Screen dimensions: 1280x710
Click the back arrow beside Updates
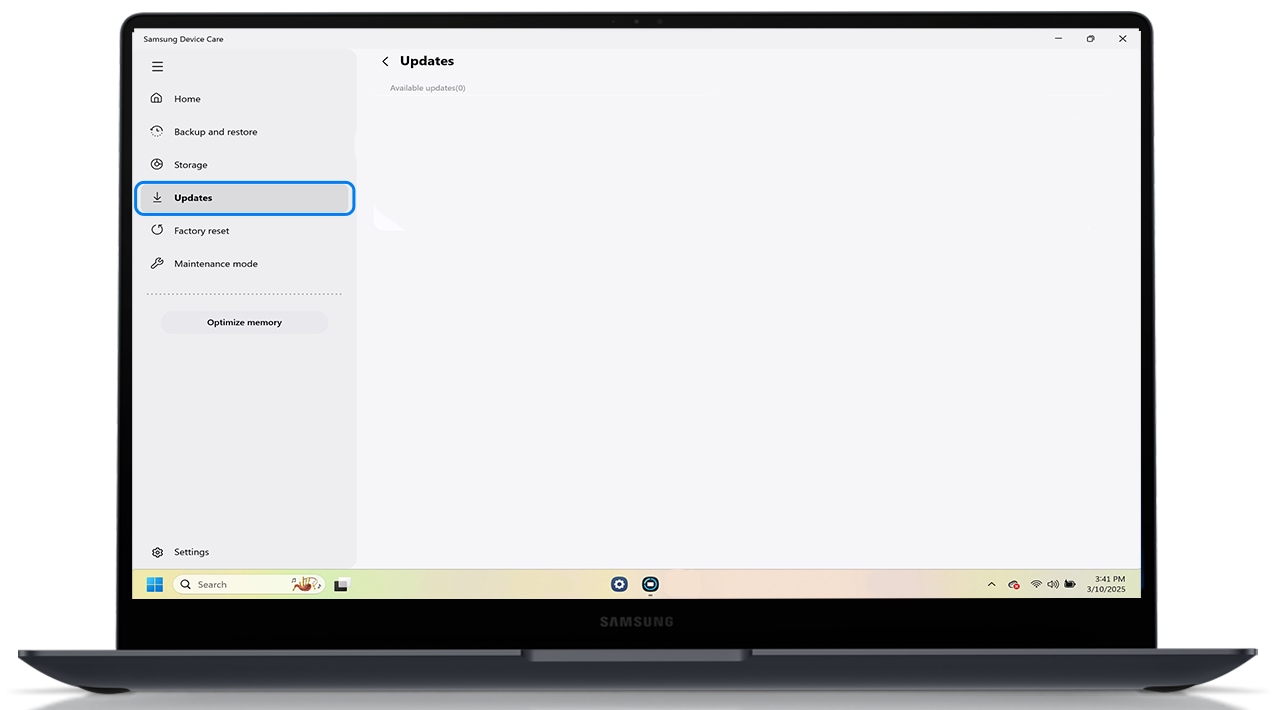click(385, 62)
